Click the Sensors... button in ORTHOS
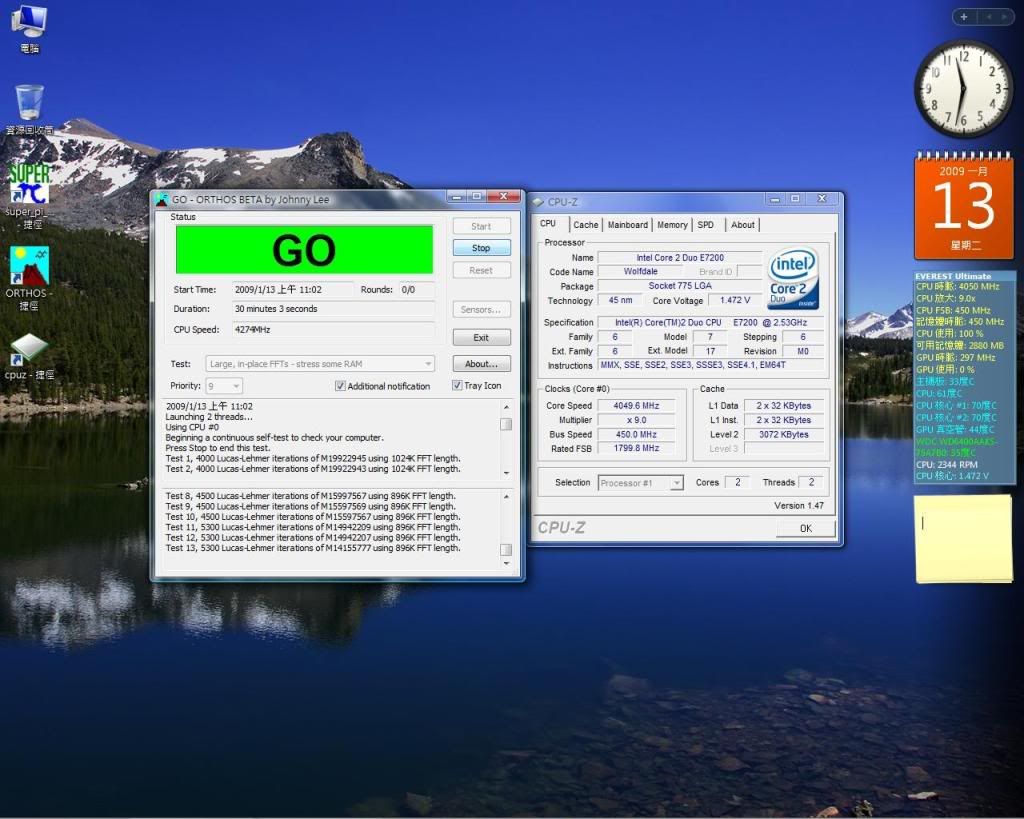 [x=481, y=310]
